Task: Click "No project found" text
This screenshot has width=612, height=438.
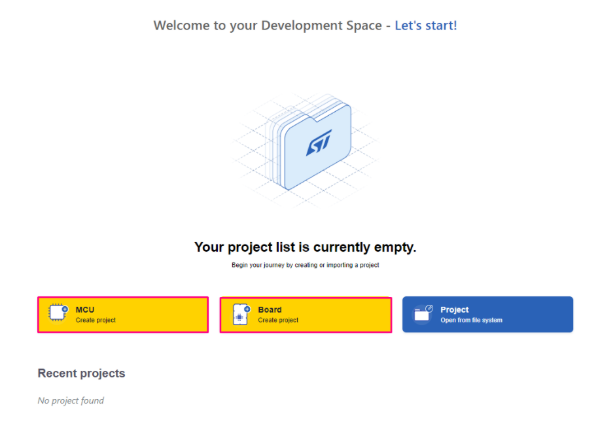Action: pyautogui.click(x=71, y=401)
